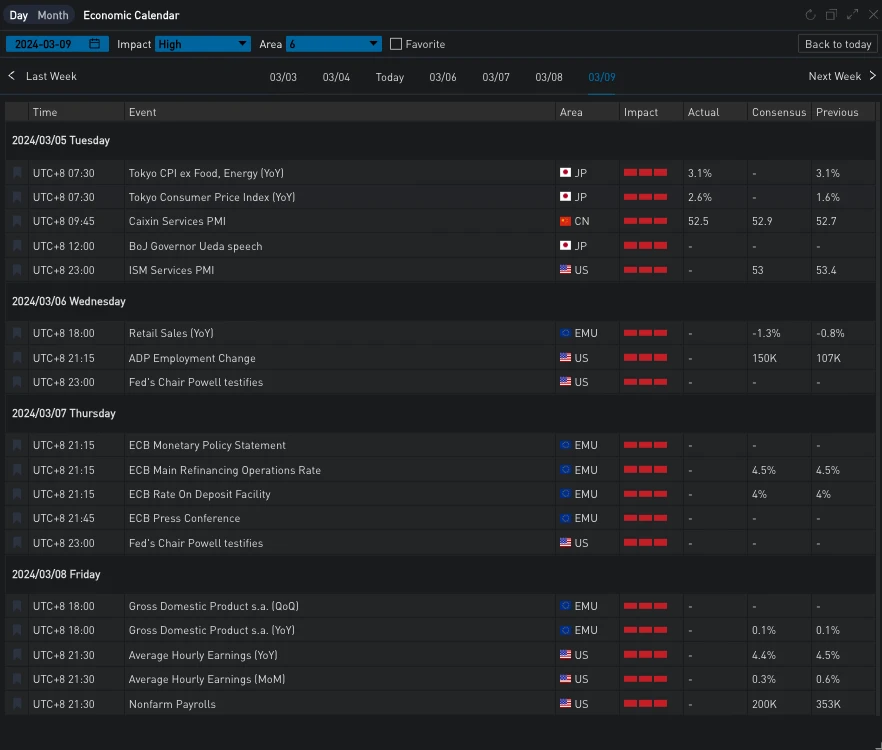Click the pop-out window icon
This screenshot has height=750, width=882.
832,15
